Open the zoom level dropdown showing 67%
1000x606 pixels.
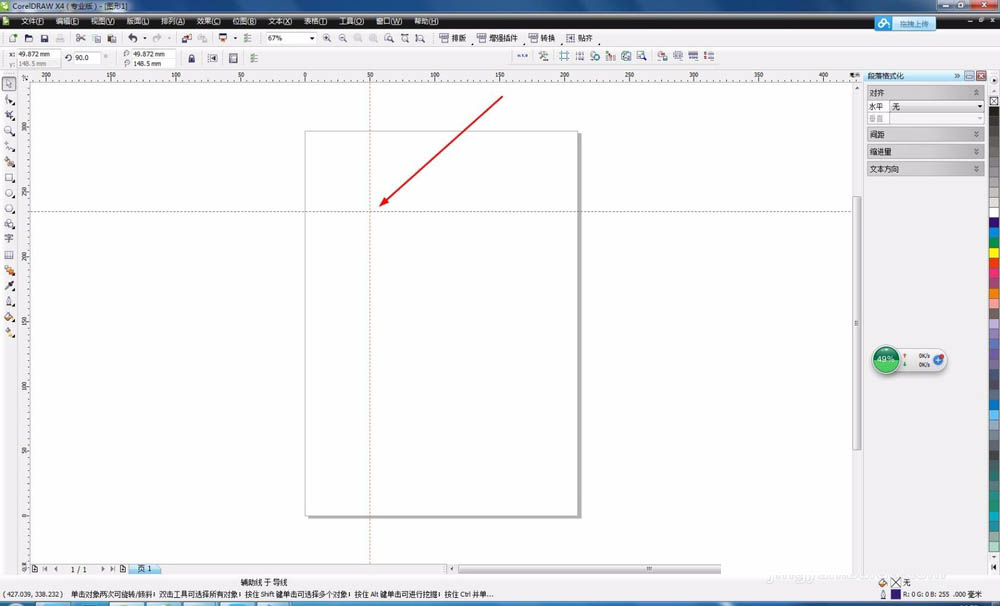(x=312, y=38)
